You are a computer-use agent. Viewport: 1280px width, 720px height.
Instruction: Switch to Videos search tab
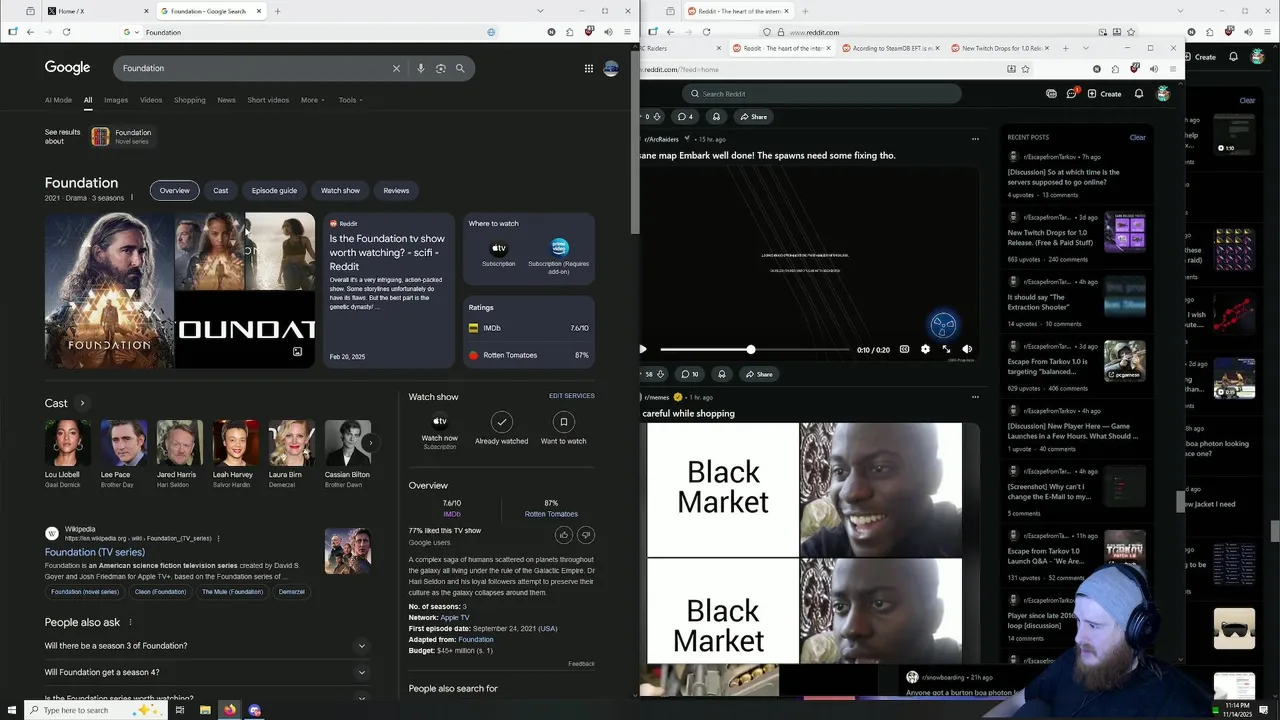151,100
